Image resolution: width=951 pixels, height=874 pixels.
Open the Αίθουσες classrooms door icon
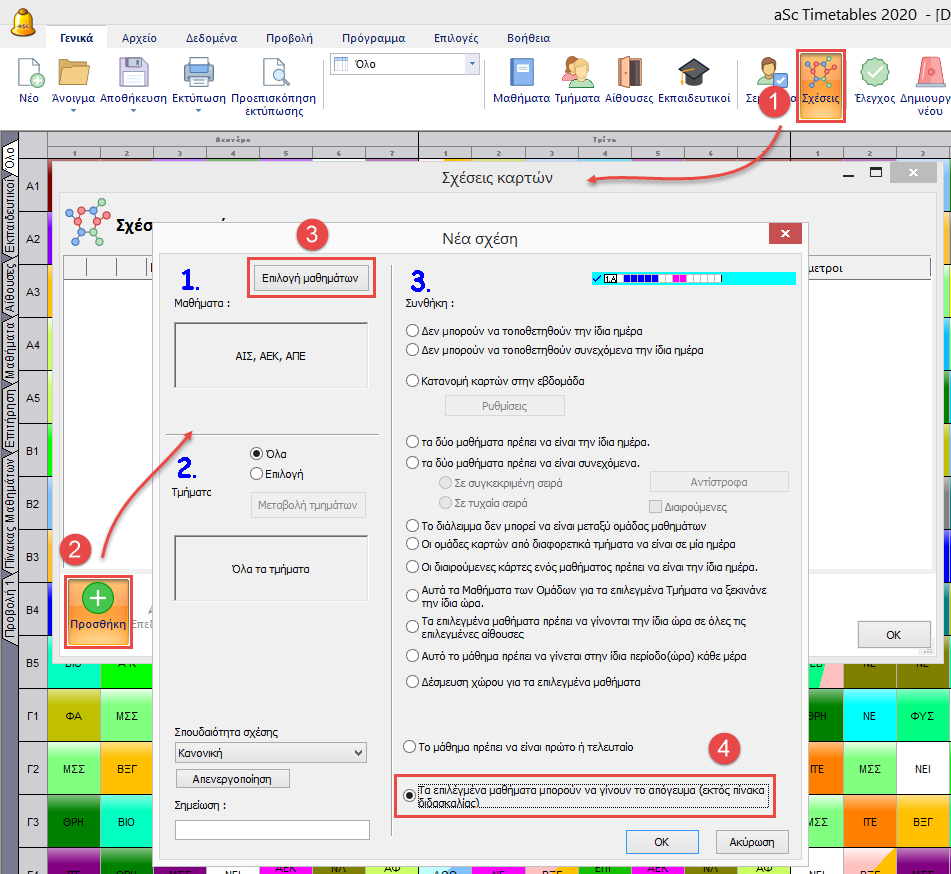(629, 73)
